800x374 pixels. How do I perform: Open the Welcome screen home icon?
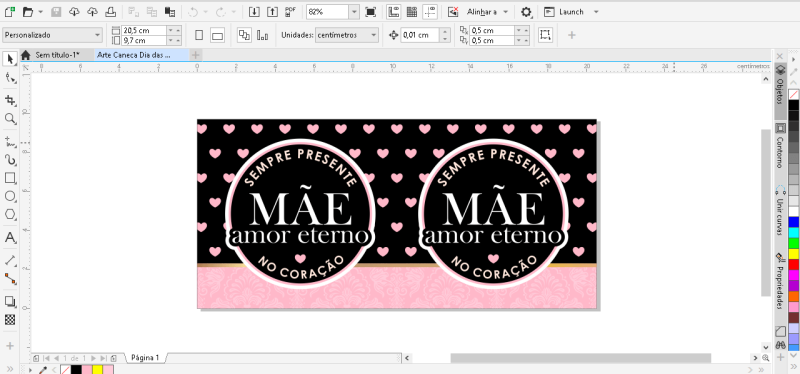coord(26,55)
